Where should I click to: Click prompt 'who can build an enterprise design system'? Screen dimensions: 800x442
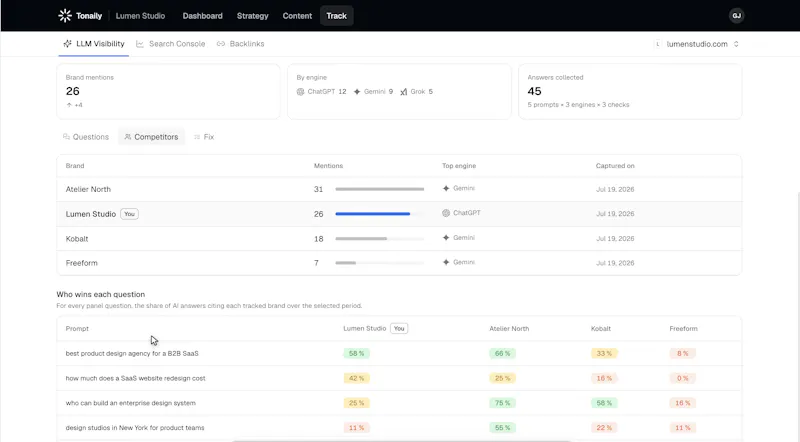(x=131, y=403)
